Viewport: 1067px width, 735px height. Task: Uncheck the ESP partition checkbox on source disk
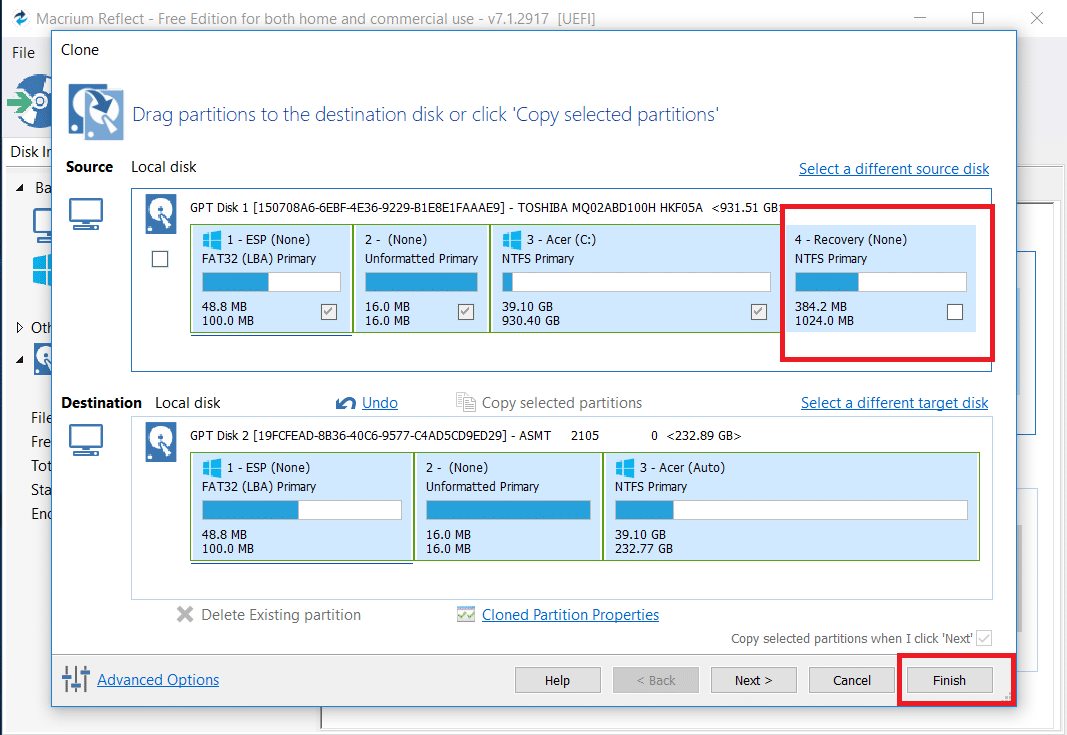click(x=329, y=312)
